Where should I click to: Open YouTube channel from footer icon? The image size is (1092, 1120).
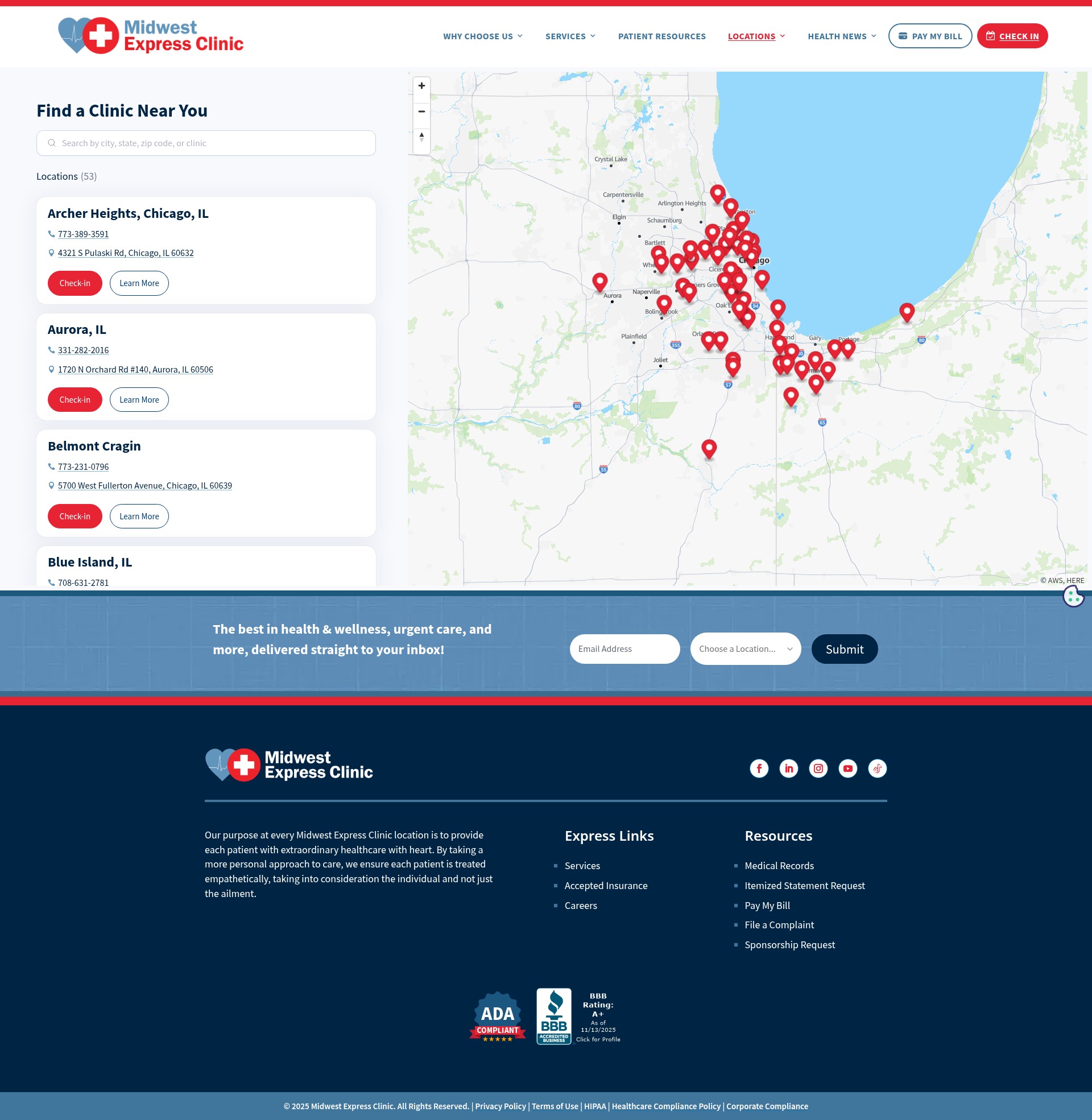tap(847, 768)
